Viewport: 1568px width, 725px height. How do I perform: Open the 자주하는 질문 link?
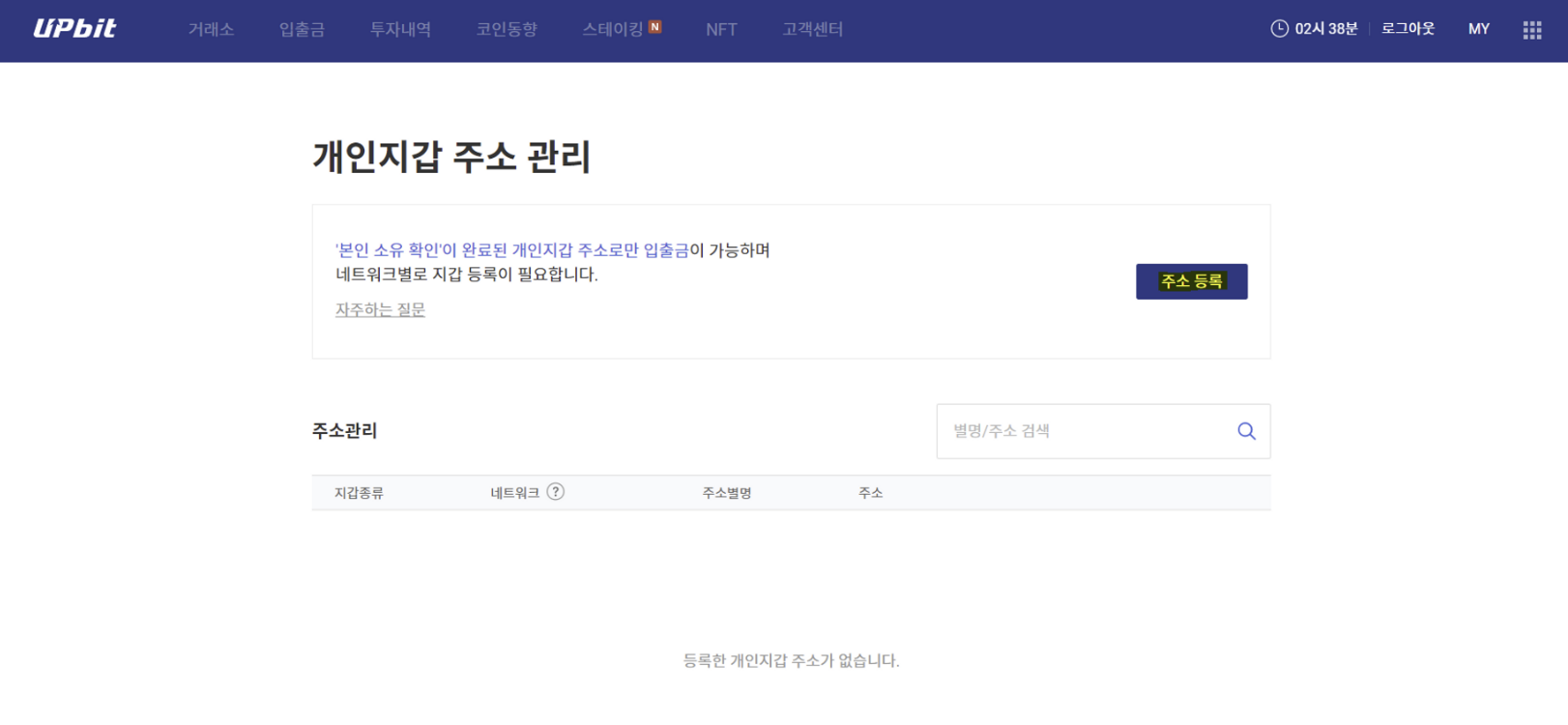[380, 309]
